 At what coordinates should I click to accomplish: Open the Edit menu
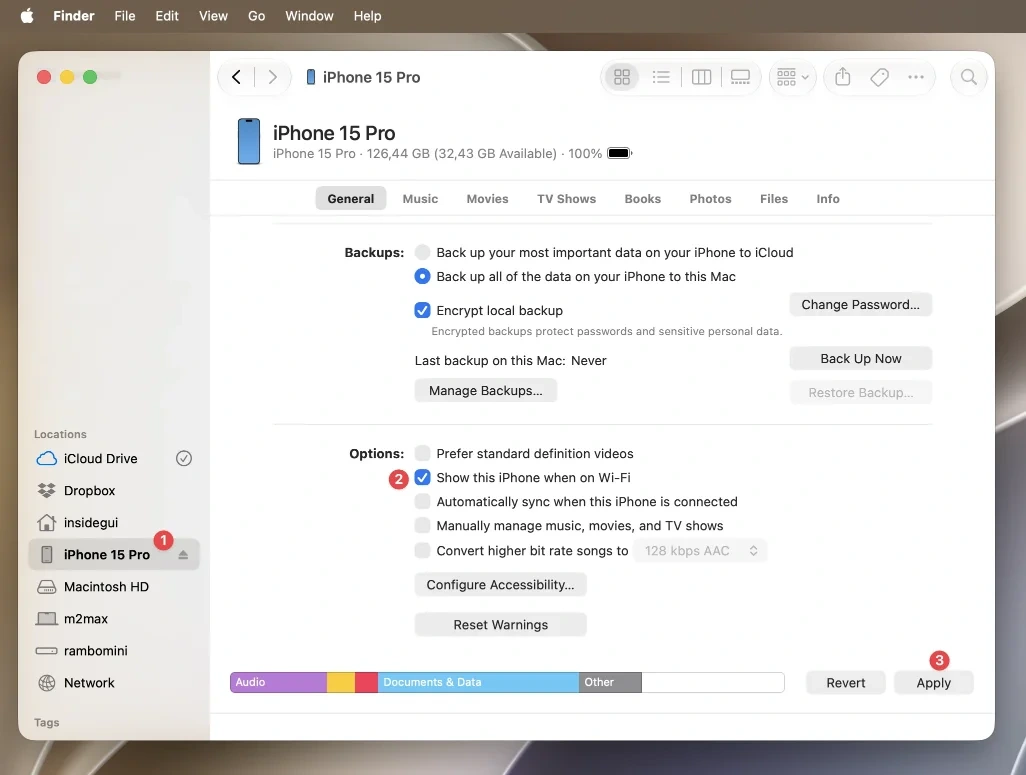[x=167, y=16]
